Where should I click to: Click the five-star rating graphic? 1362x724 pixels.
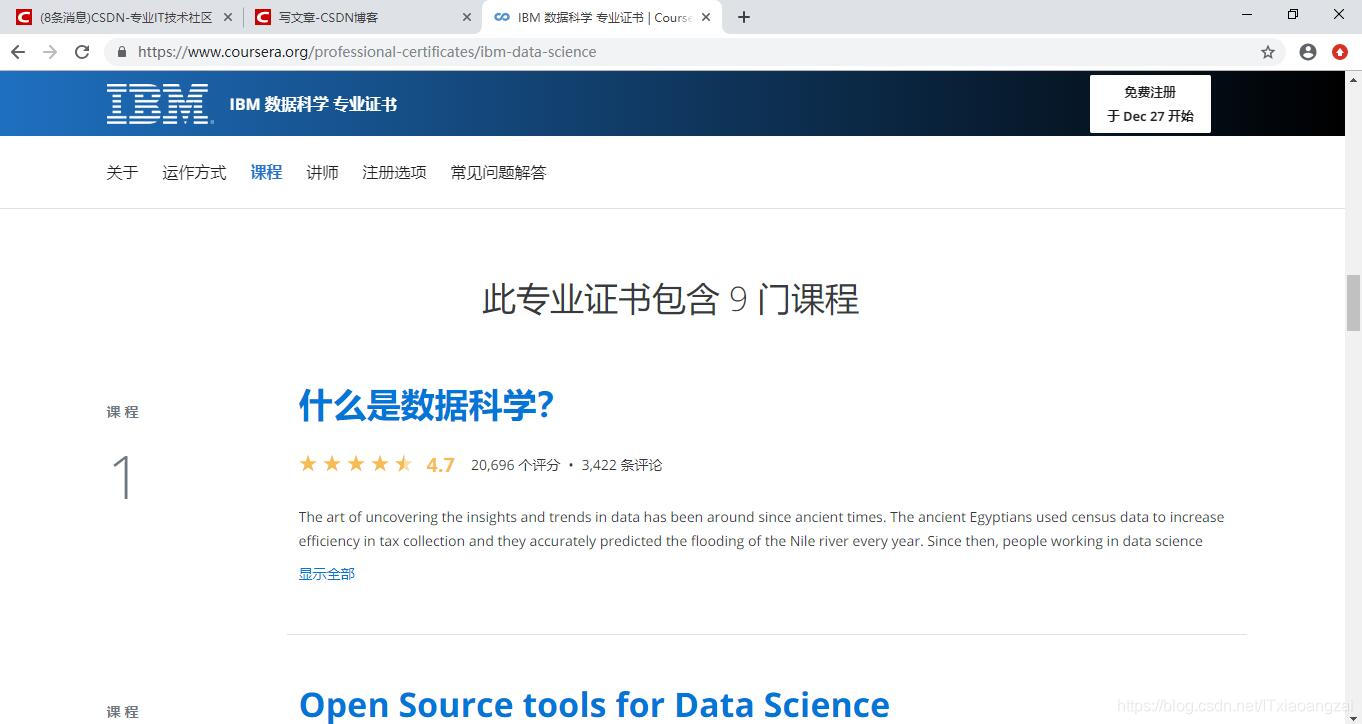click(355, 464)
